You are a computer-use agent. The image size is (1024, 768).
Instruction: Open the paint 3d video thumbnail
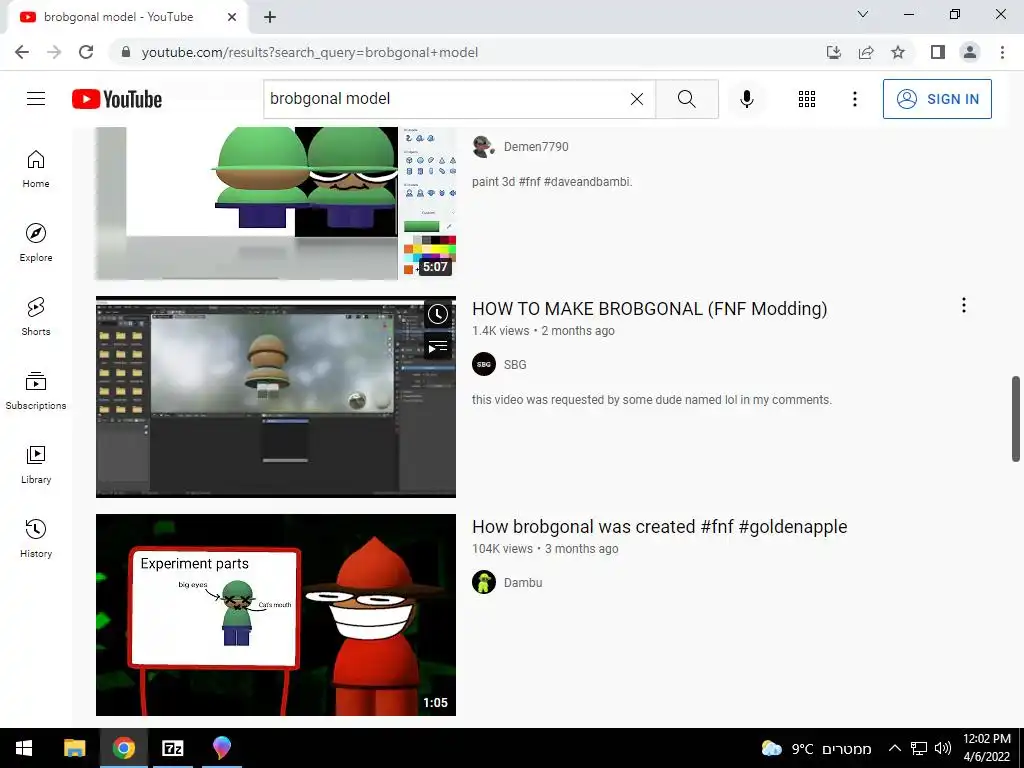click(276, 203)
